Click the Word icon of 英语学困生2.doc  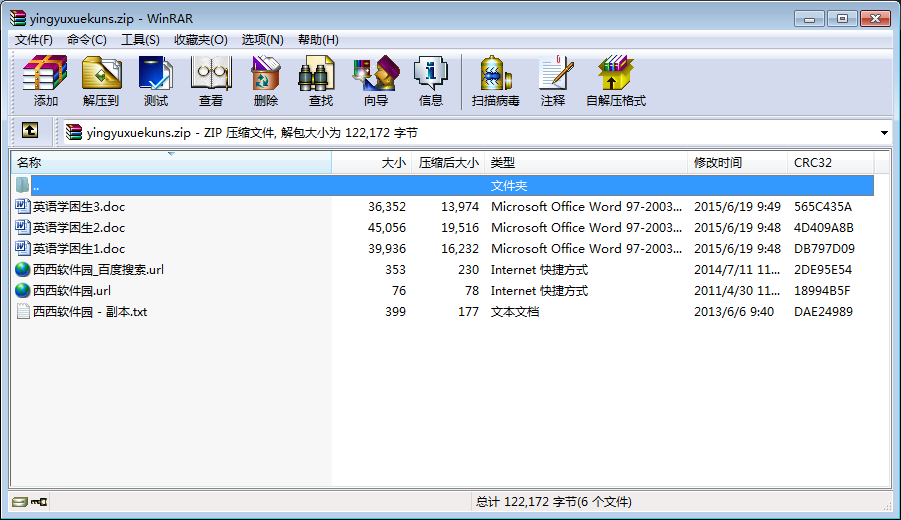[x=22, y=227]
